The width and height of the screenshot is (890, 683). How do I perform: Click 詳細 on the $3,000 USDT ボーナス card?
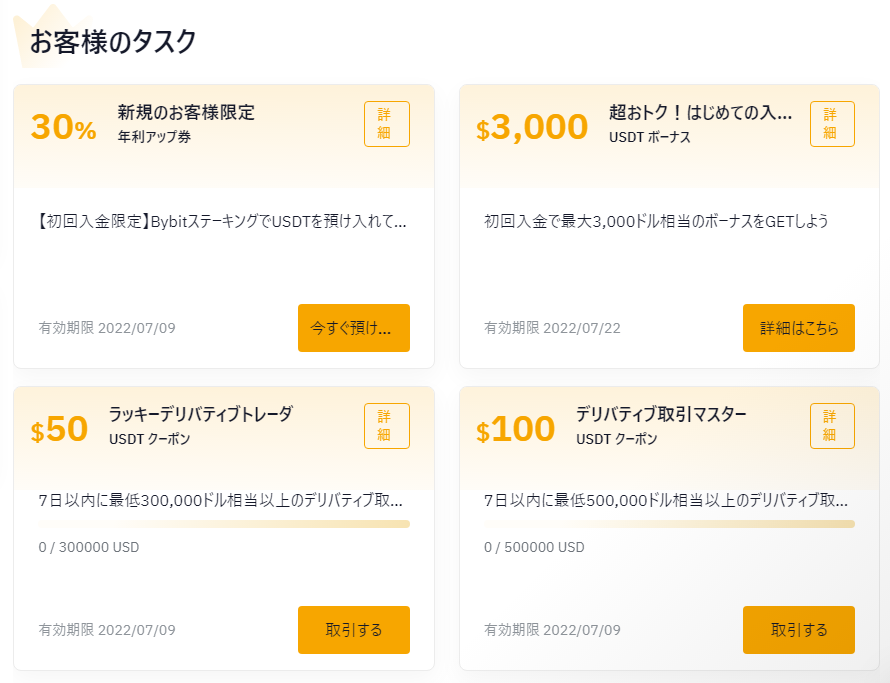[x=832, y=124]
